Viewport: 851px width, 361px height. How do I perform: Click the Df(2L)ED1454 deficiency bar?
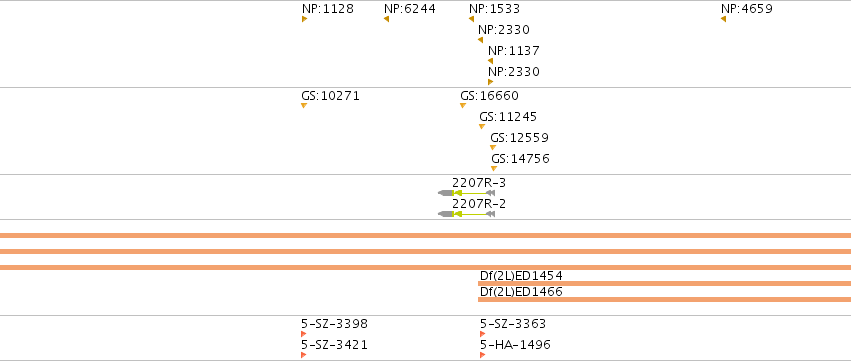(664, 283)
